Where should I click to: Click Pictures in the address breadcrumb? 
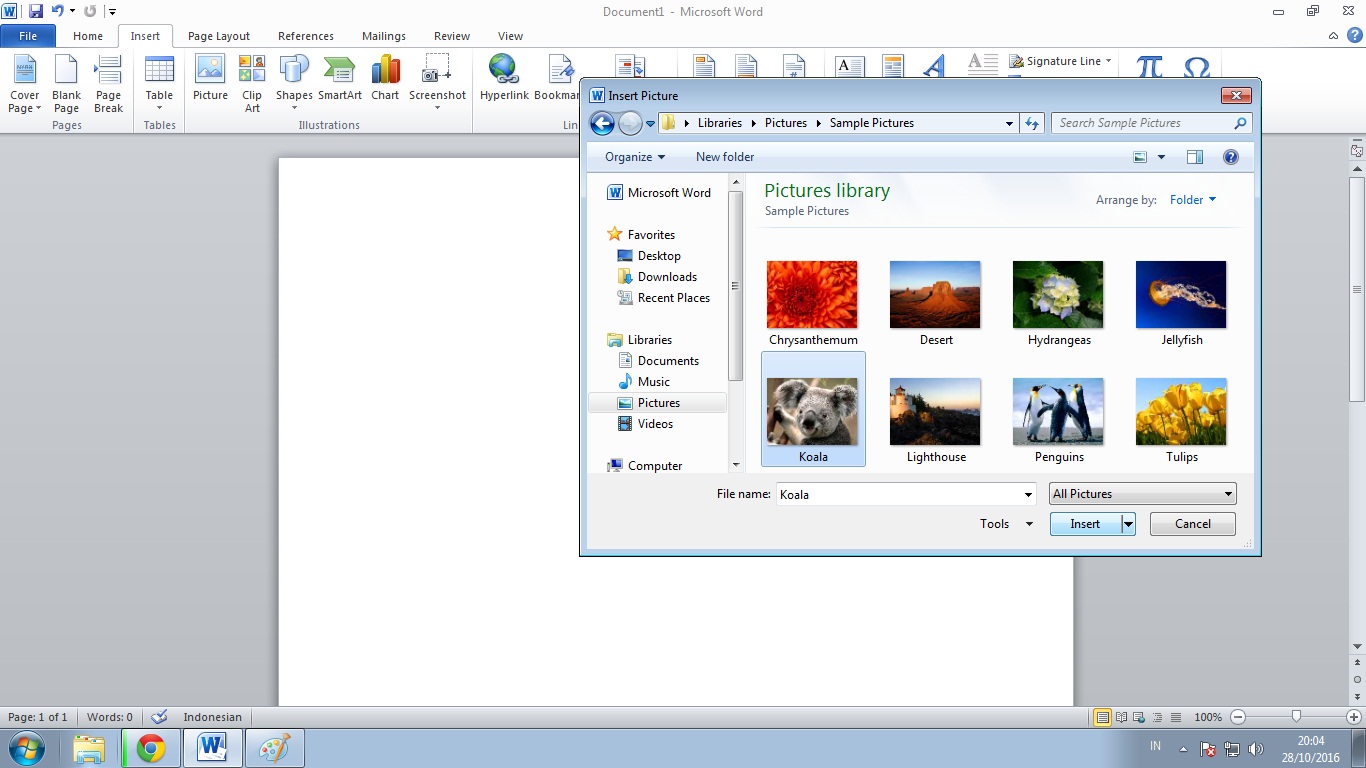pos(786,123)
